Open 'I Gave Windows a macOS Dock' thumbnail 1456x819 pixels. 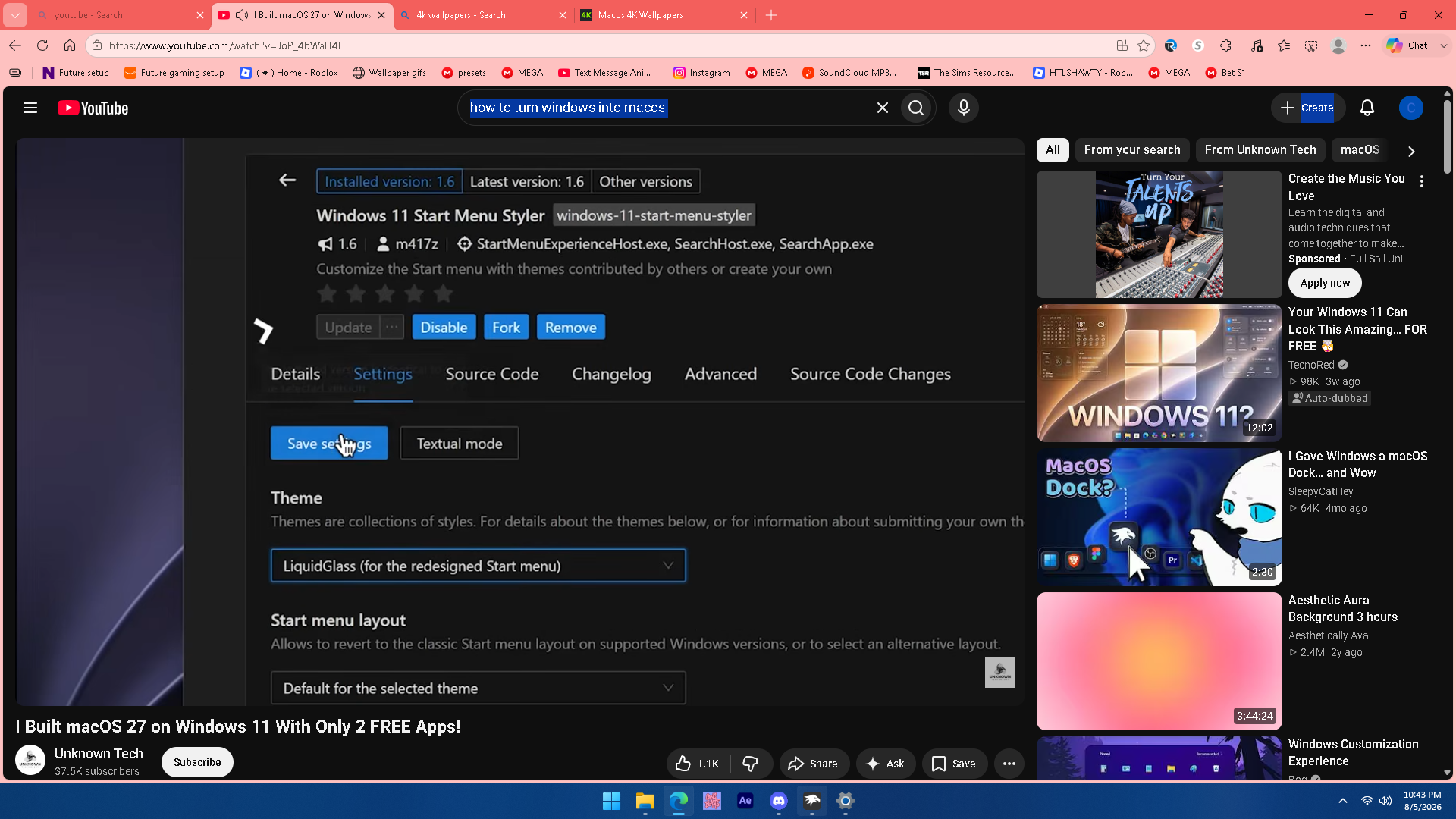1159,517
